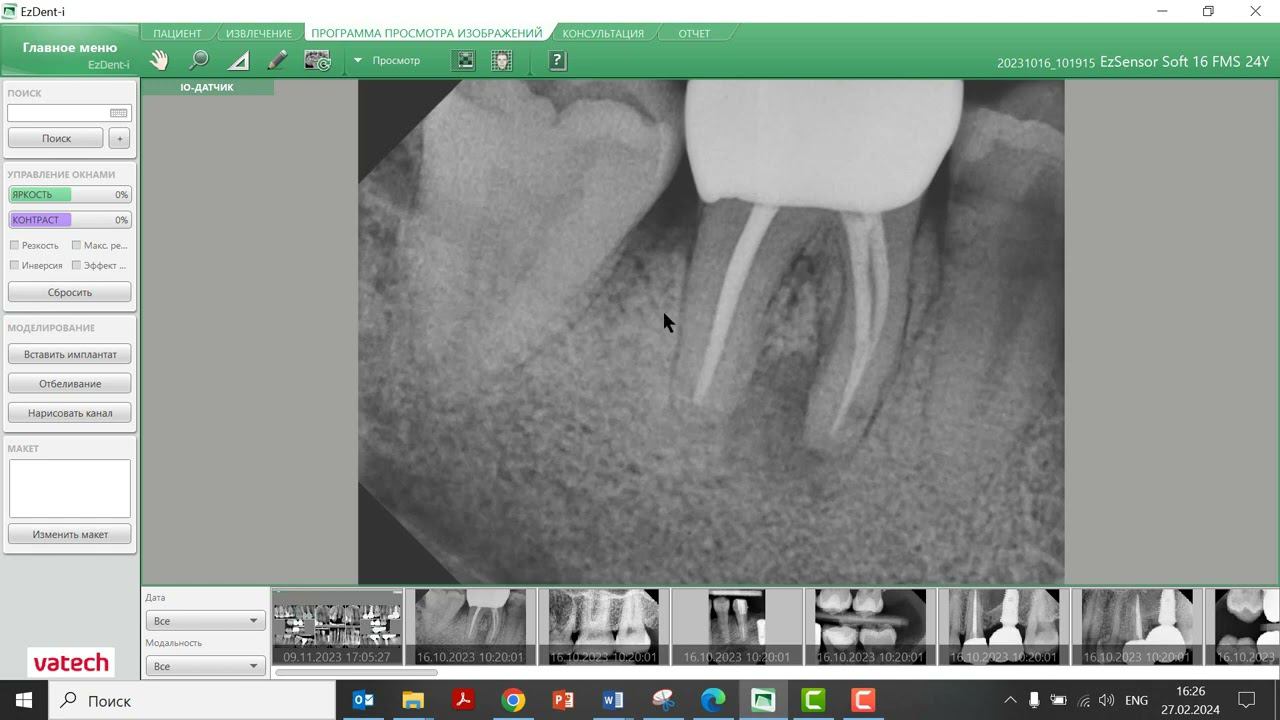Viewport: 1280px width, 720px height.
Task: Open the Дата dropdown set to Все
Action: coord(204,621)
